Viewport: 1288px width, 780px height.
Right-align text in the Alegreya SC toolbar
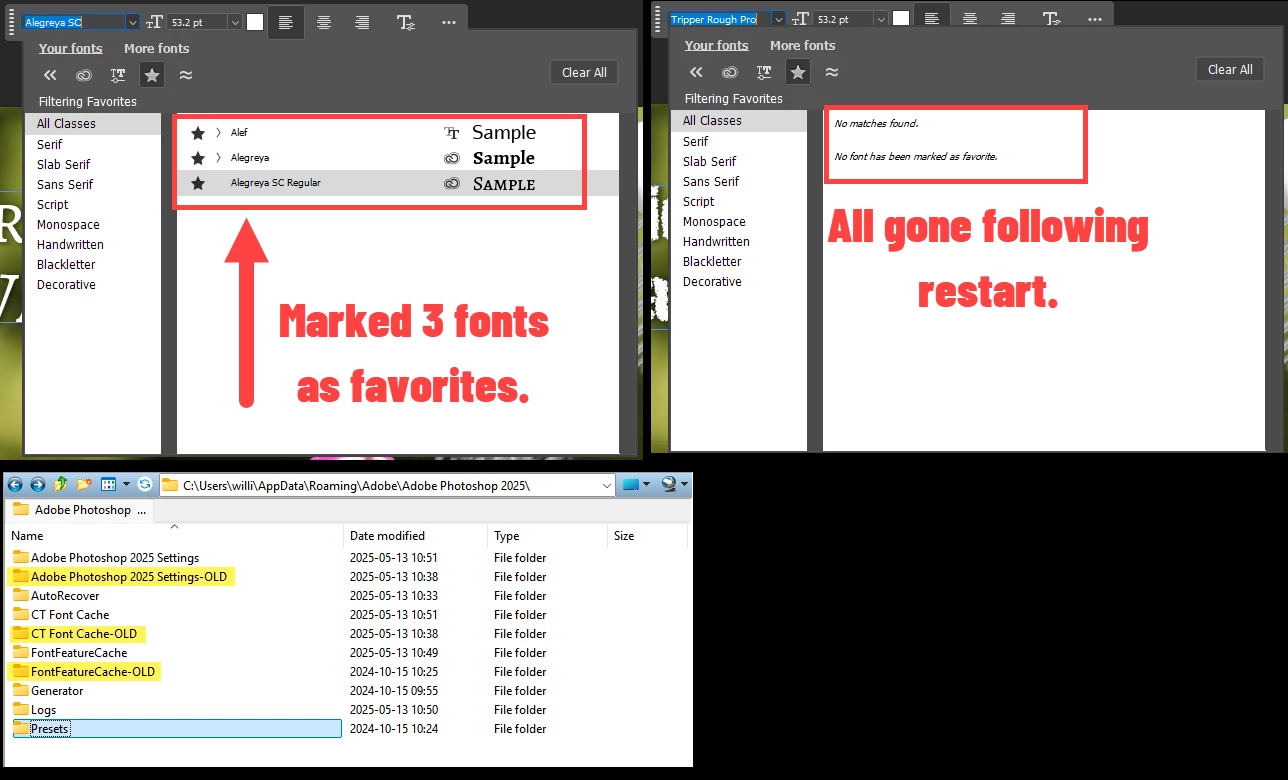362,22
